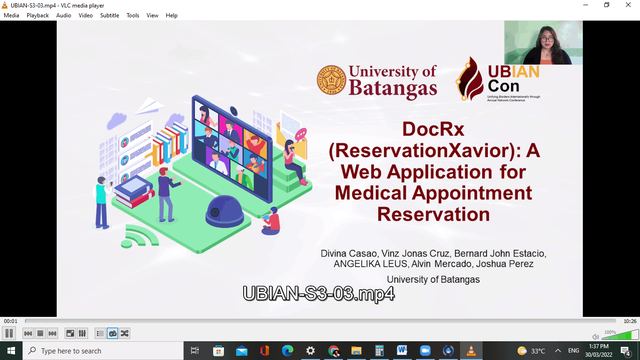Click the volume slider at 100%
Screen dimensions: 640x360
pyautogui.click(x=619, y=335)
